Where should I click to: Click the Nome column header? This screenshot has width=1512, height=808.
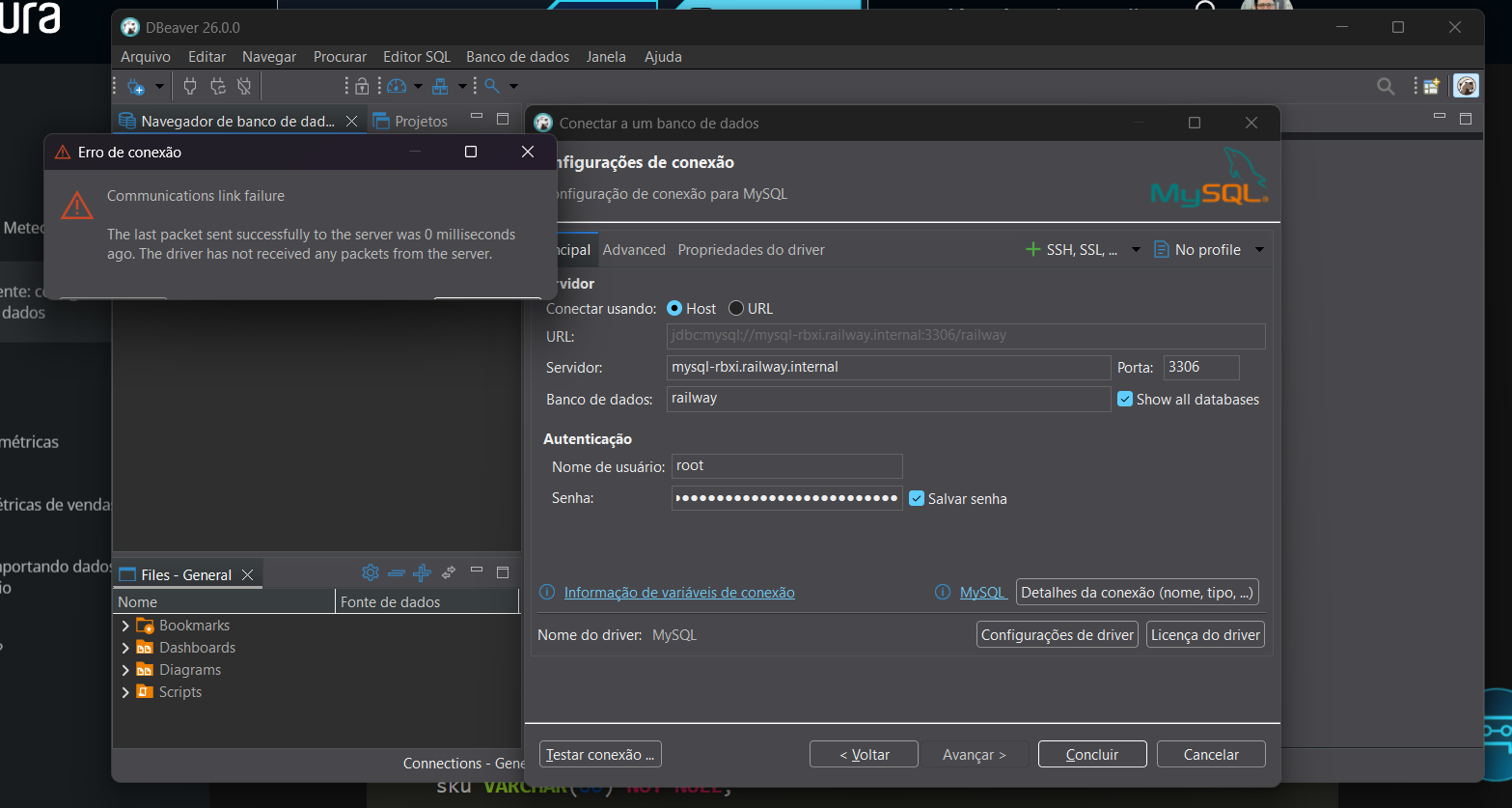coord(224,601)
